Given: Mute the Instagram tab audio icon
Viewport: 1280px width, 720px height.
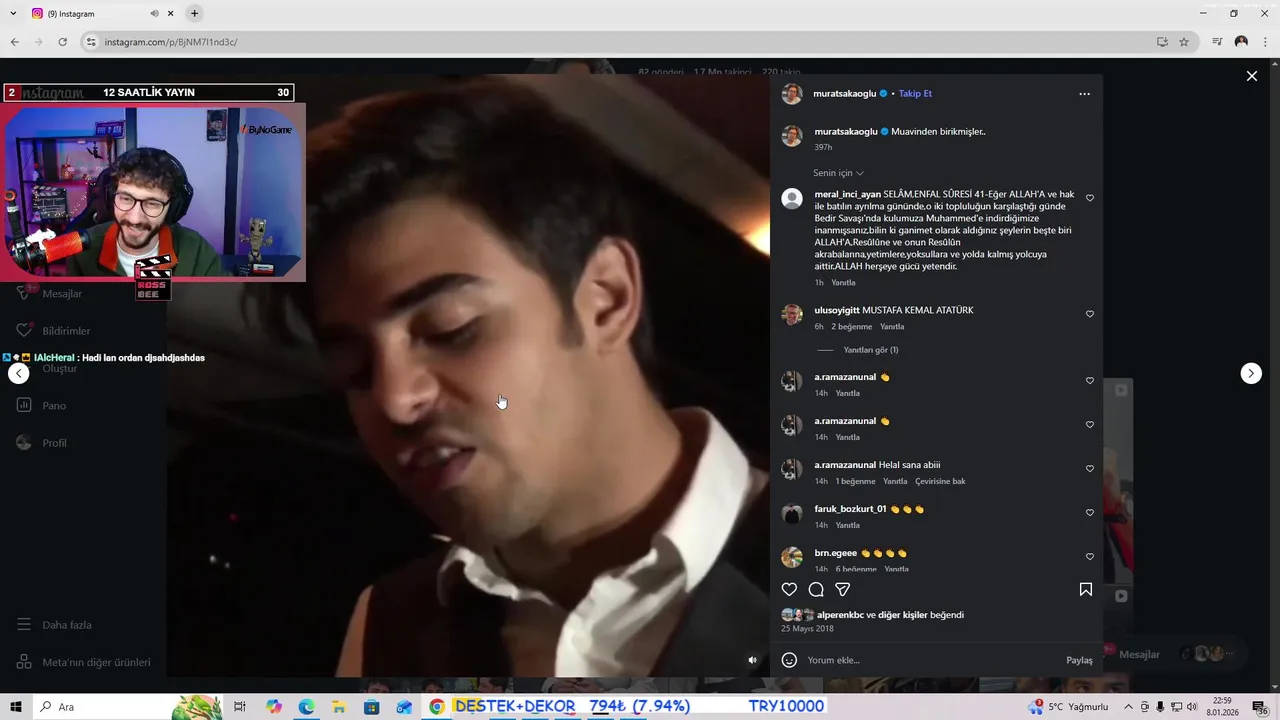Looking at the screenshot, I should click(x=154, y=14).
